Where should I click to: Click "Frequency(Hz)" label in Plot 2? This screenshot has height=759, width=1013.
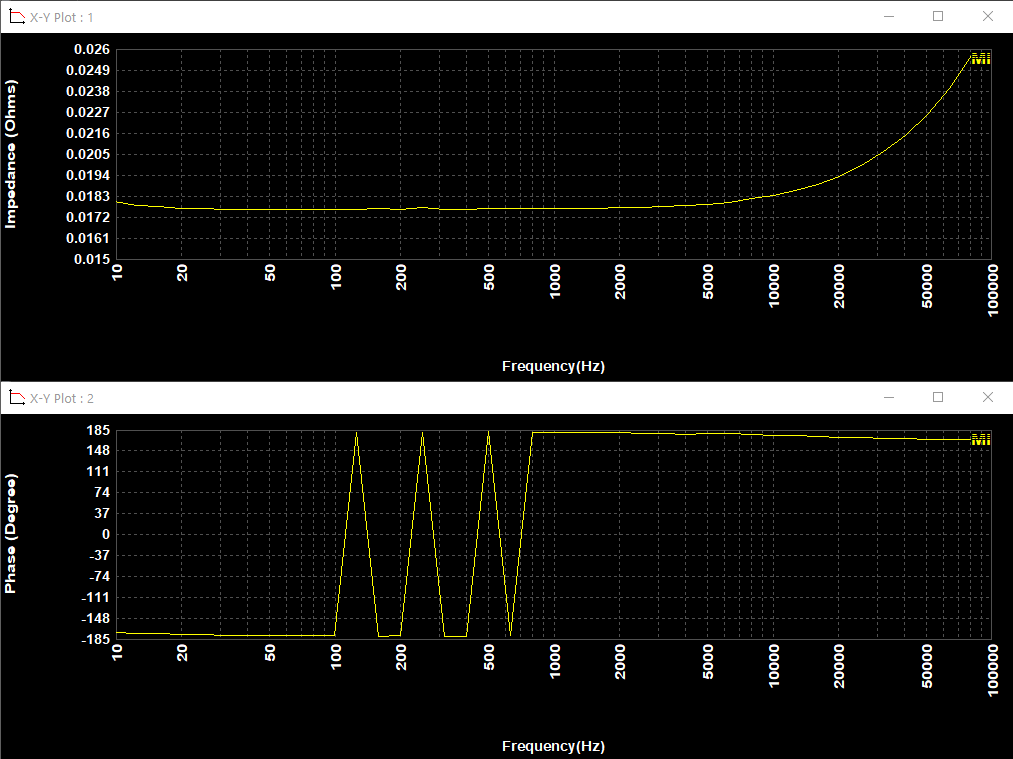pyautogui.click(x=553, y=747)
